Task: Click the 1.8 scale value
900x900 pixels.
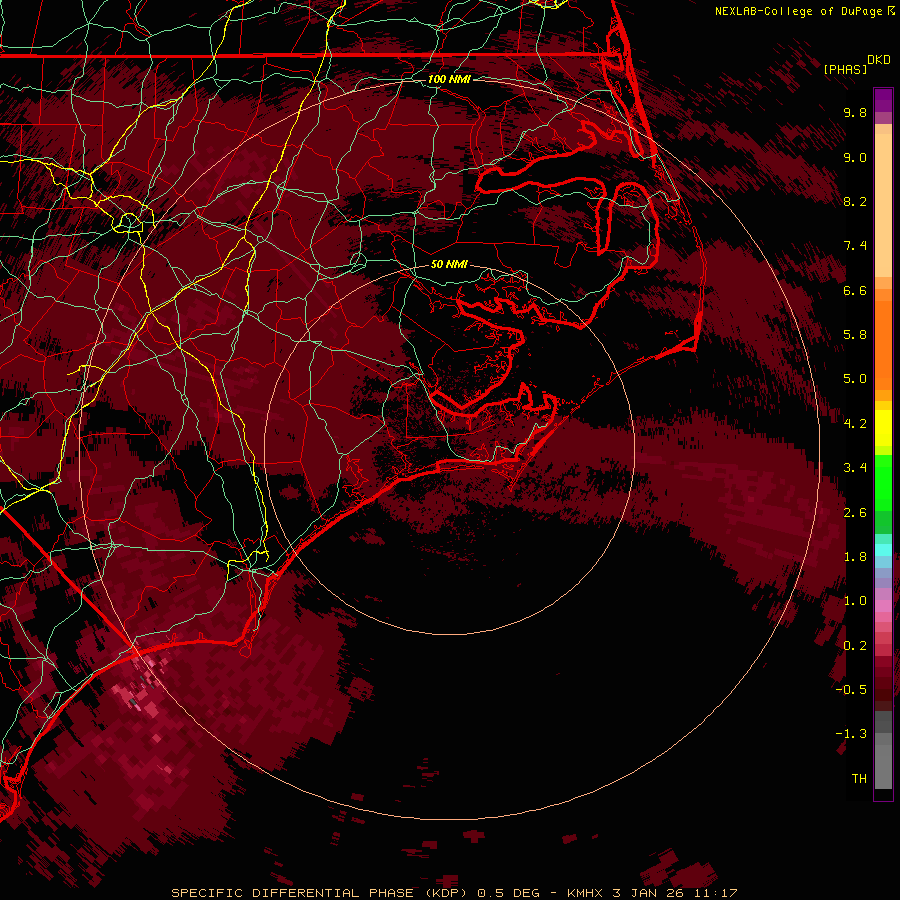Action: click(x=855, y=557)
